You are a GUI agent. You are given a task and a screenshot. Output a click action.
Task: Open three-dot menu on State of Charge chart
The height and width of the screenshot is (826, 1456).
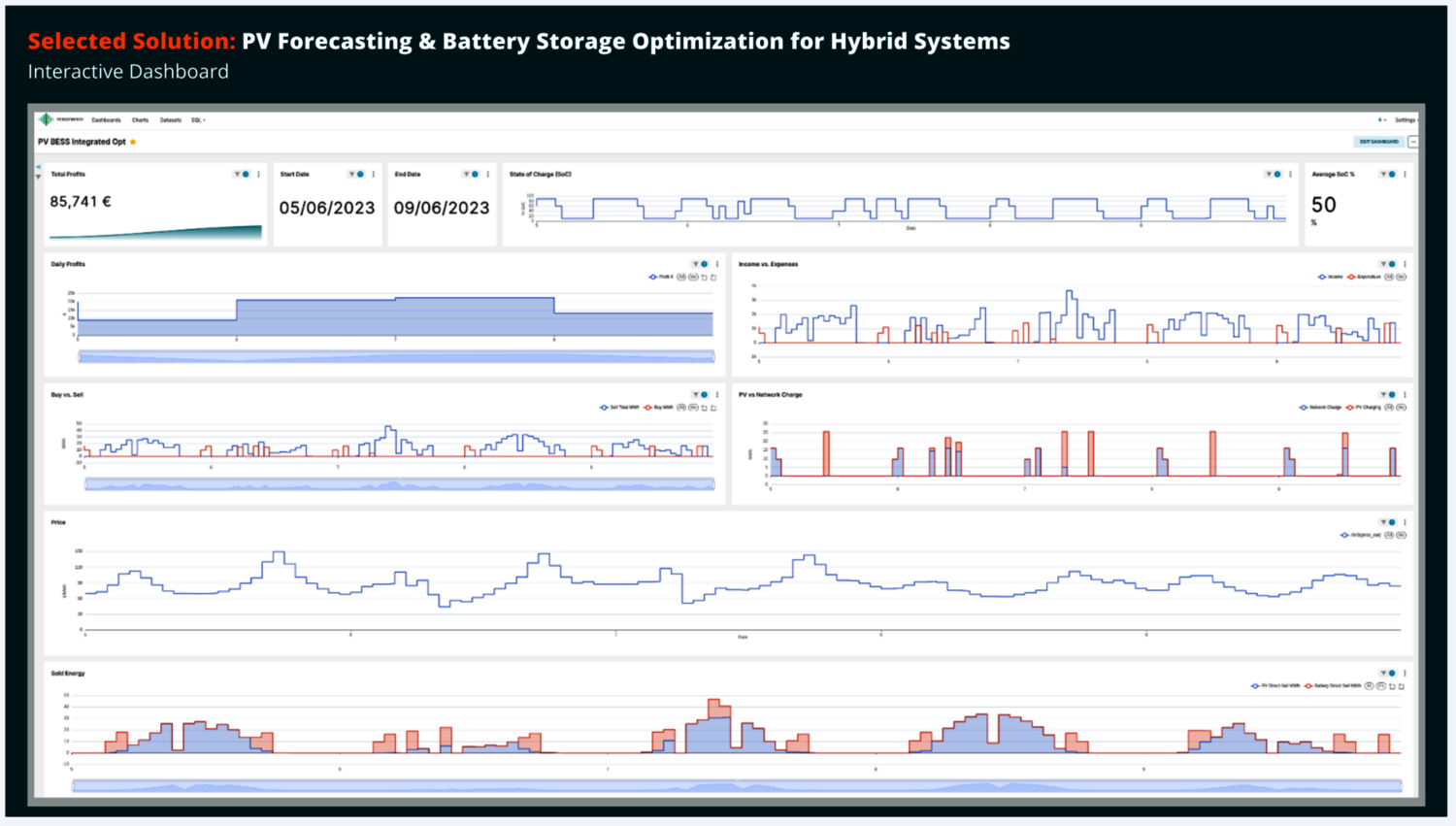(x=1290, y=175)
